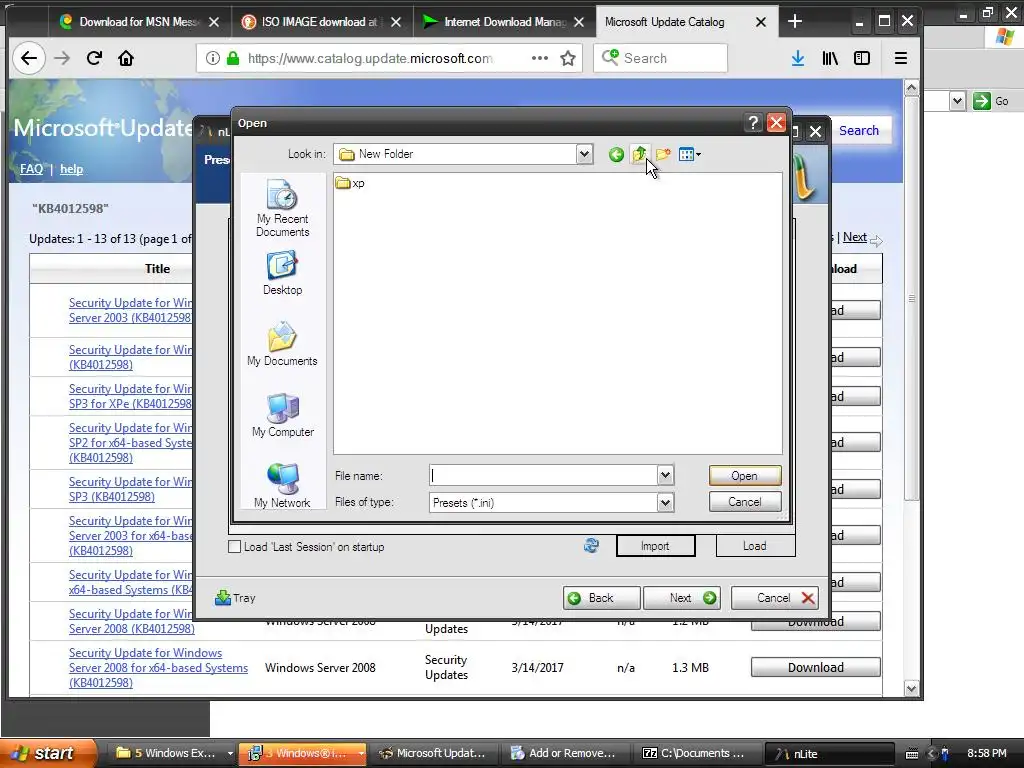Go to Next page of catalog results
The image size is (1024, 768).
click(854, 237)
